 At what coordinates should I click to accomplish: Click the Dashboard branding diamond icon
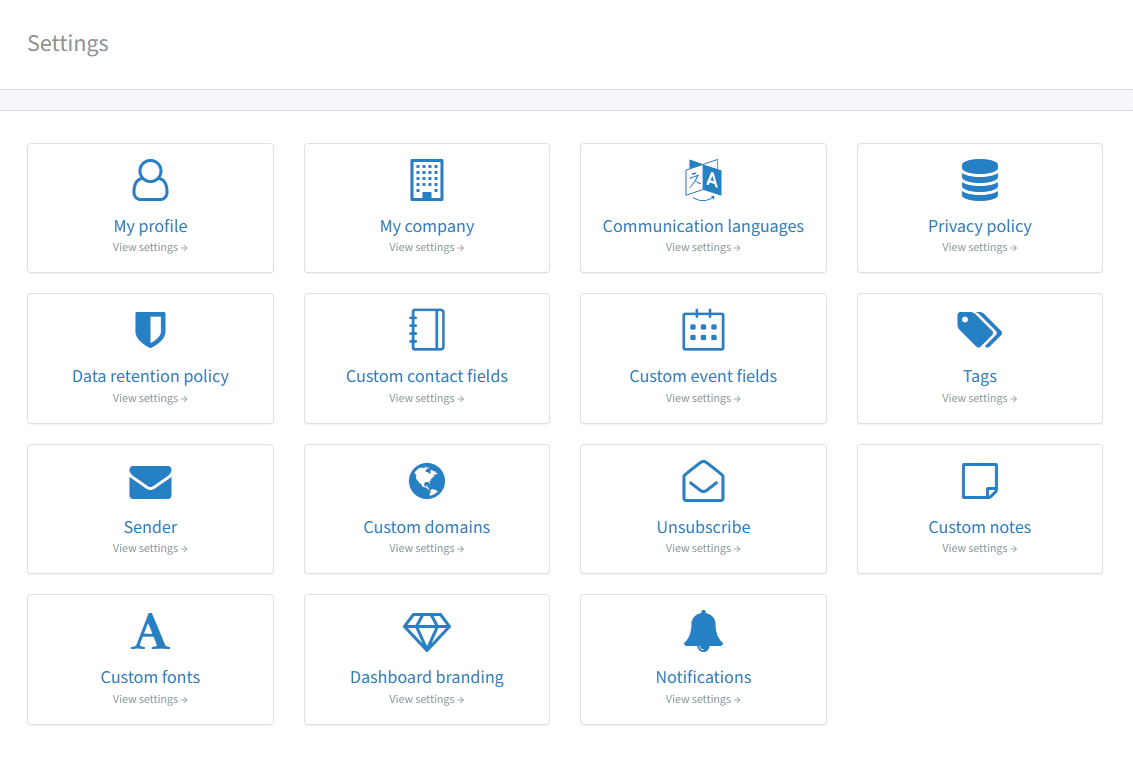point(427,631)
